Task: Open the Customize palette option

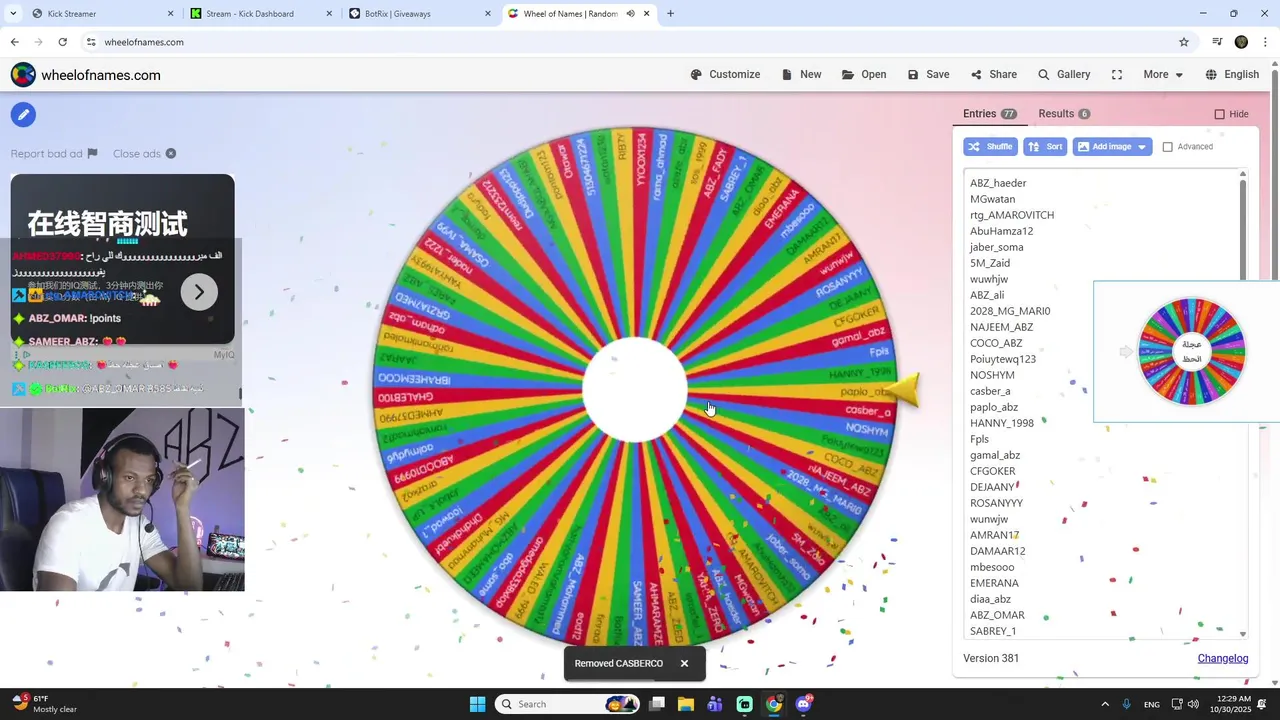Action: tap(725, 75)
